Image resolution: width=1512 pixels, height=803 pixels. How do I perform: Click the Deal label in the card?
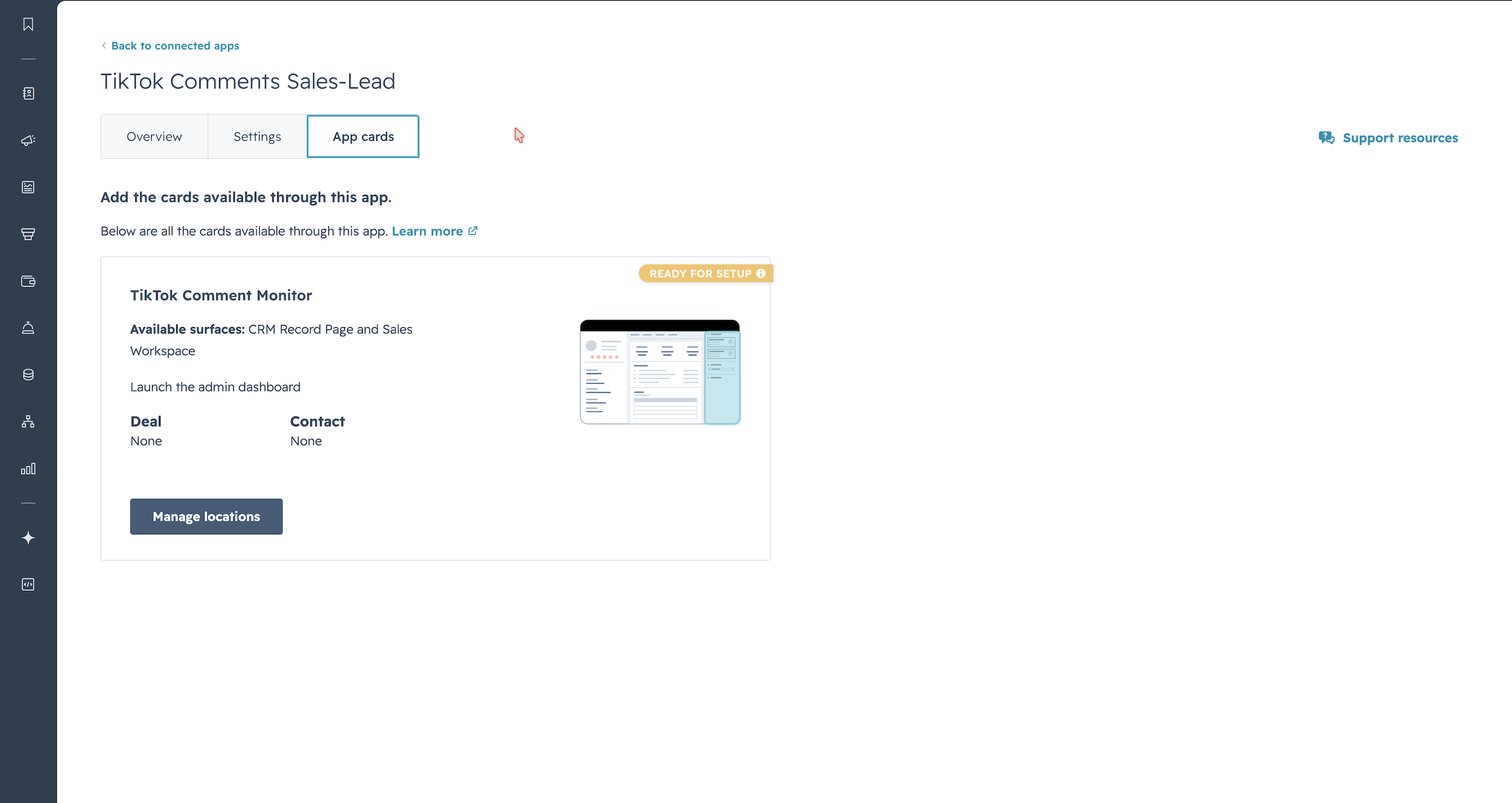click(x=145, y=421)
